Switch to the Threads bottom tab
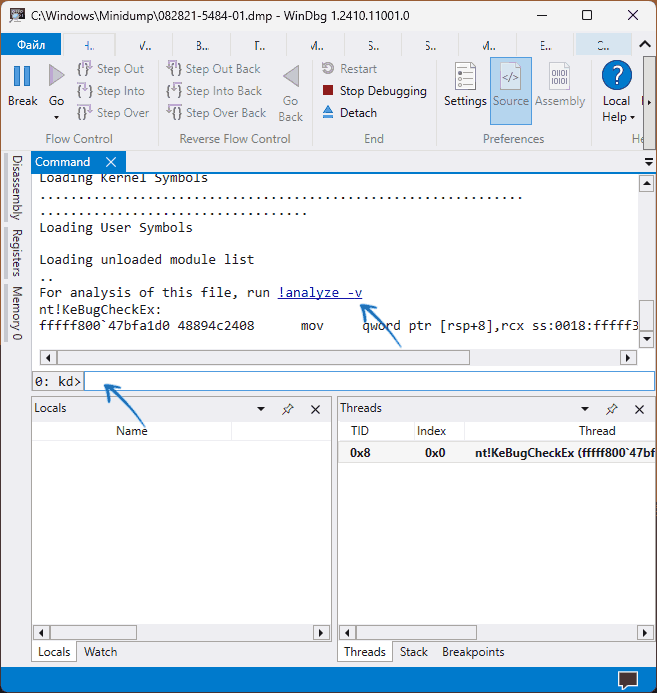The height and width of the screenshot is (693, 657). (365, 652)
